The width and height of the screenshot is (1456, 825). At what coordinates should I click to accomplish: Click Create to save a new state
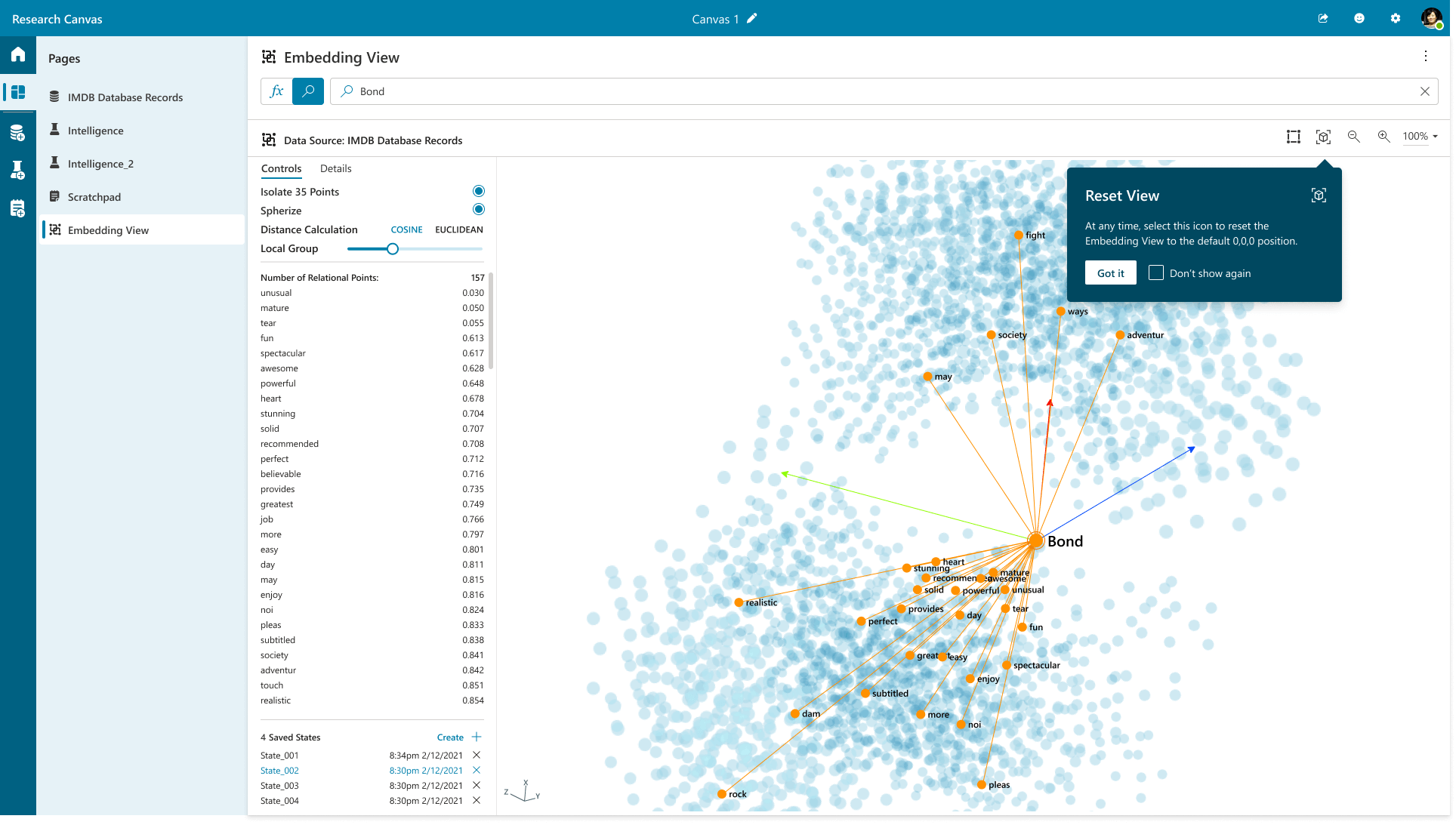tap(451, 737)
